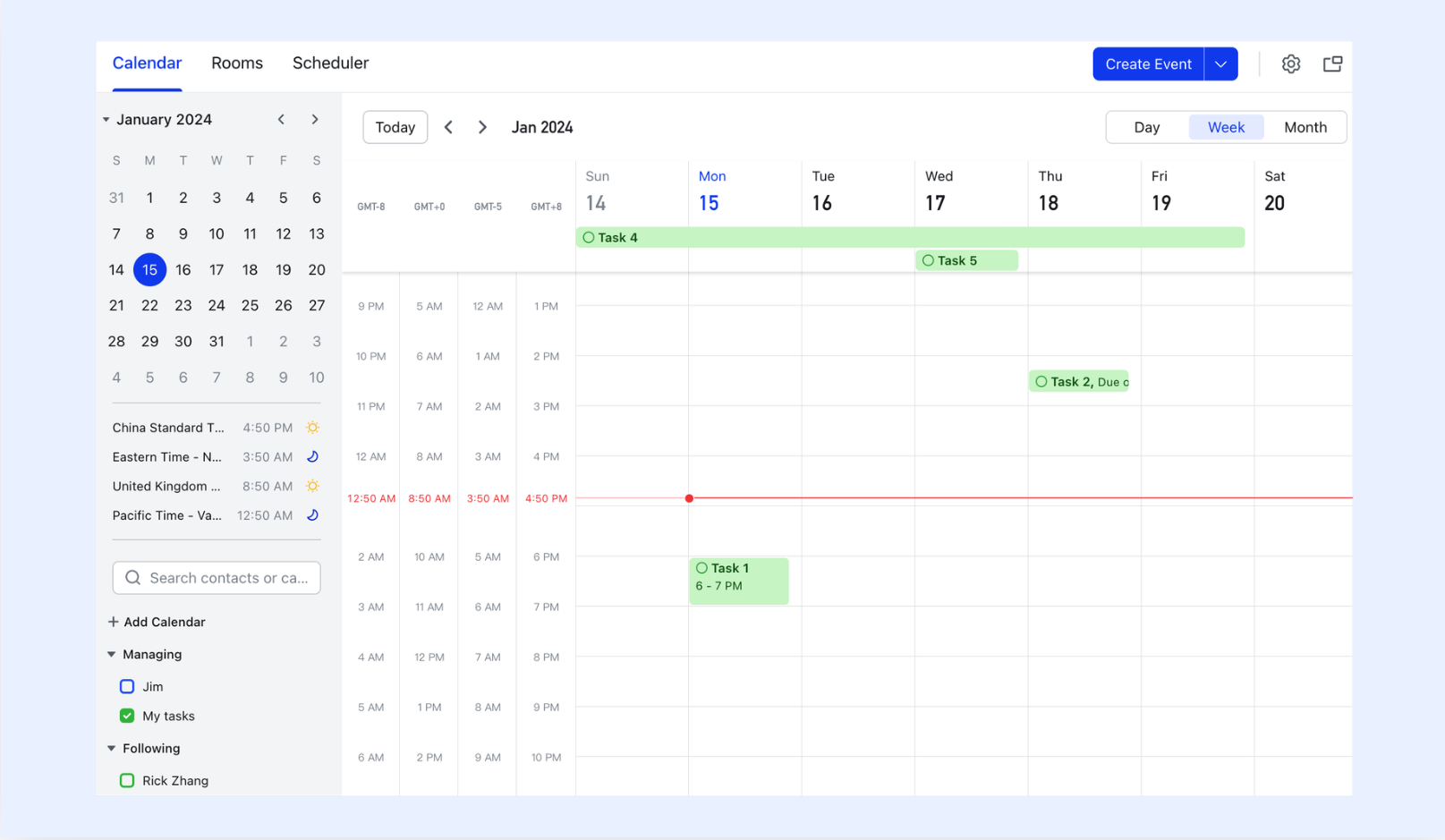The height and width of the screenshot is (840, 1445).
Task: Click Pacific Time row
Action: [217, 515]
